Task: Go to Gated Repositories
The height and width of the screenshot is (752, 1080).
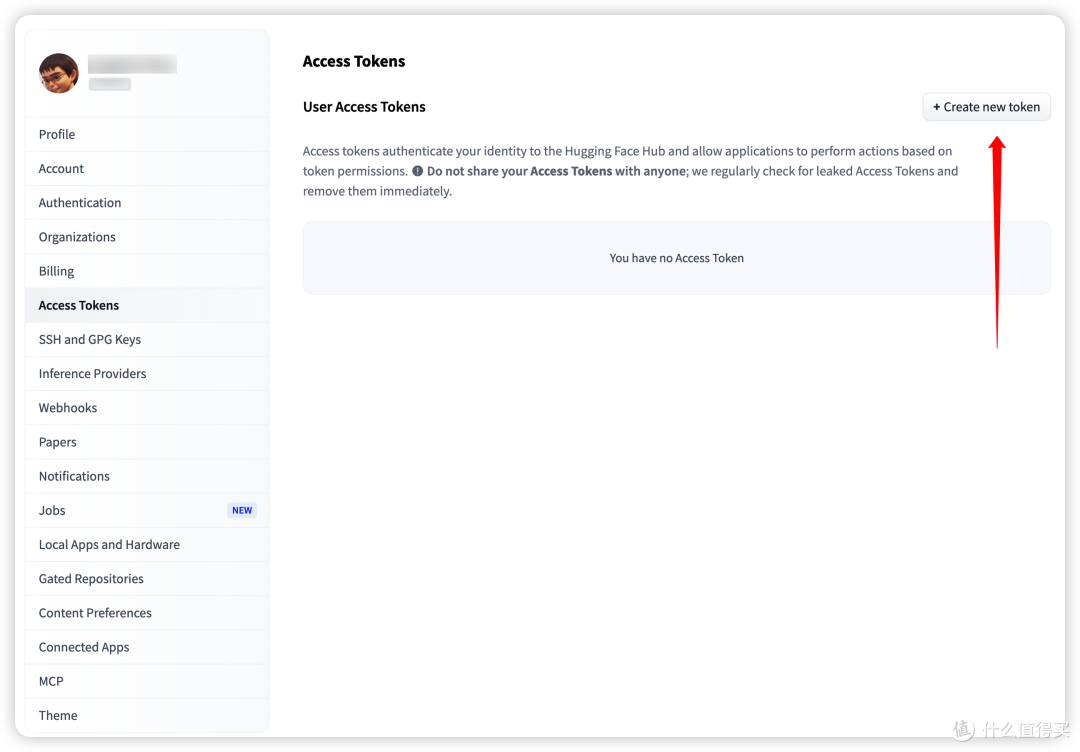Action: pos(147,578)
